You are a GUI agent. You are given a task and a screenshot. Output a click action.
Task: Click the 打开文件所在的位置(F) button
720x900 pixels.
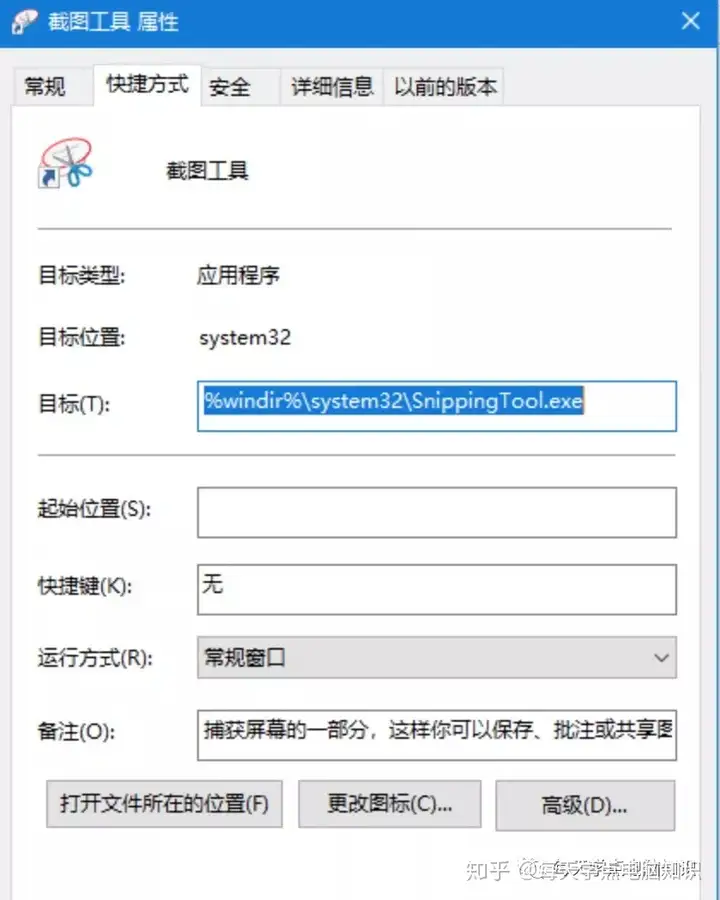(164, 804)
